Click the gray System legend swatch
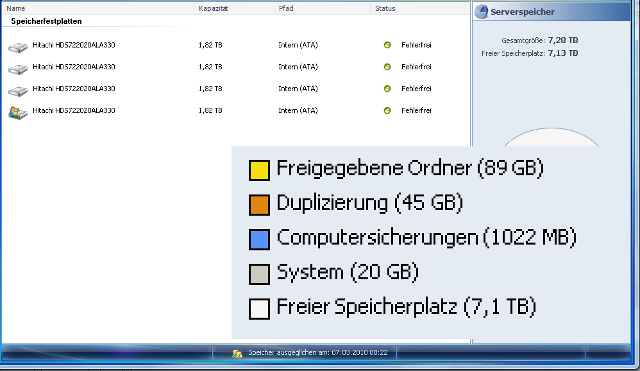Image resolution: width=640 pixels, height=371 pixels. click(259, 274)
